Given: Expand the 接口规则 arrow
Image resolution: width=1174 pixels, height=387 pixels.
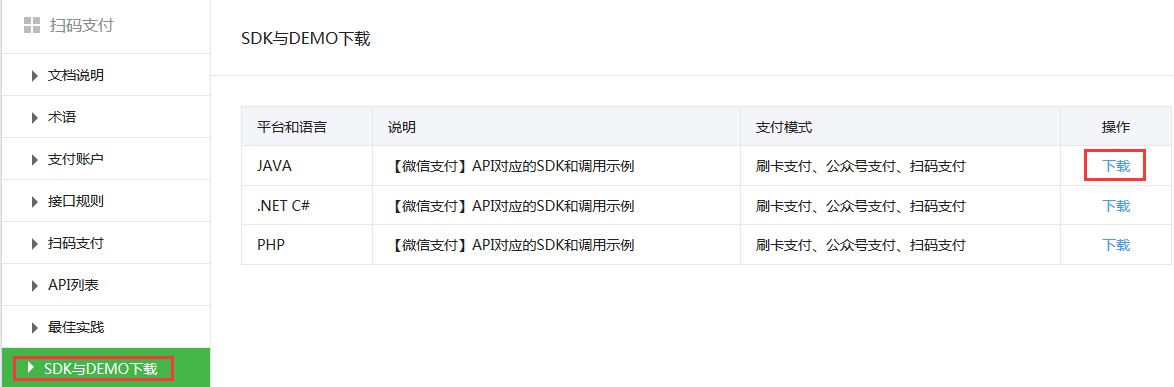Looking at the screenshot, I should (x=34, y=201).
